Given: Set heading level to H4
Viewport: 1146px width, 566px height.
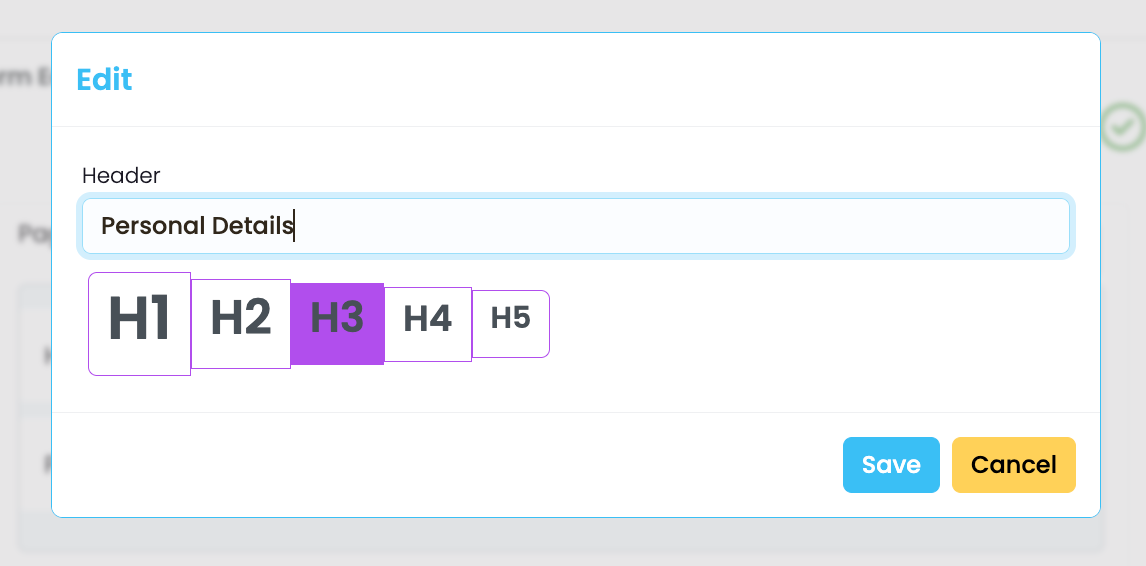Looking at the screenshot, I should pyautogui.click(x=428, y=324).
